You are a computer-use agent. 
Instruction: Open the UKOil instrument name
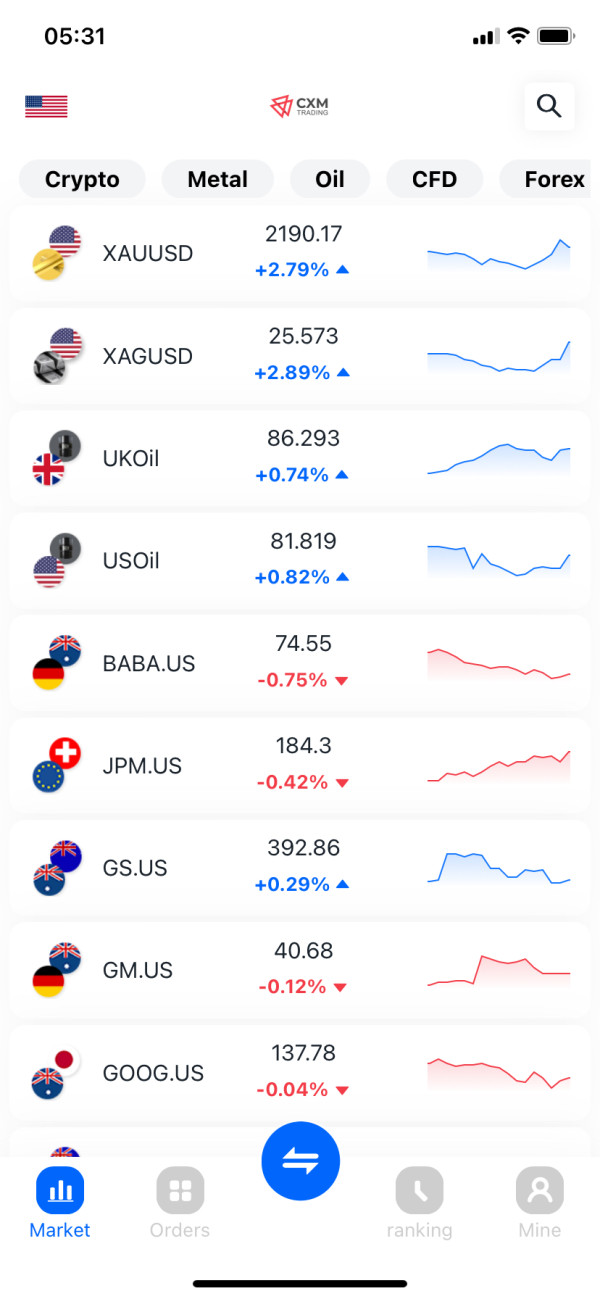131,459
